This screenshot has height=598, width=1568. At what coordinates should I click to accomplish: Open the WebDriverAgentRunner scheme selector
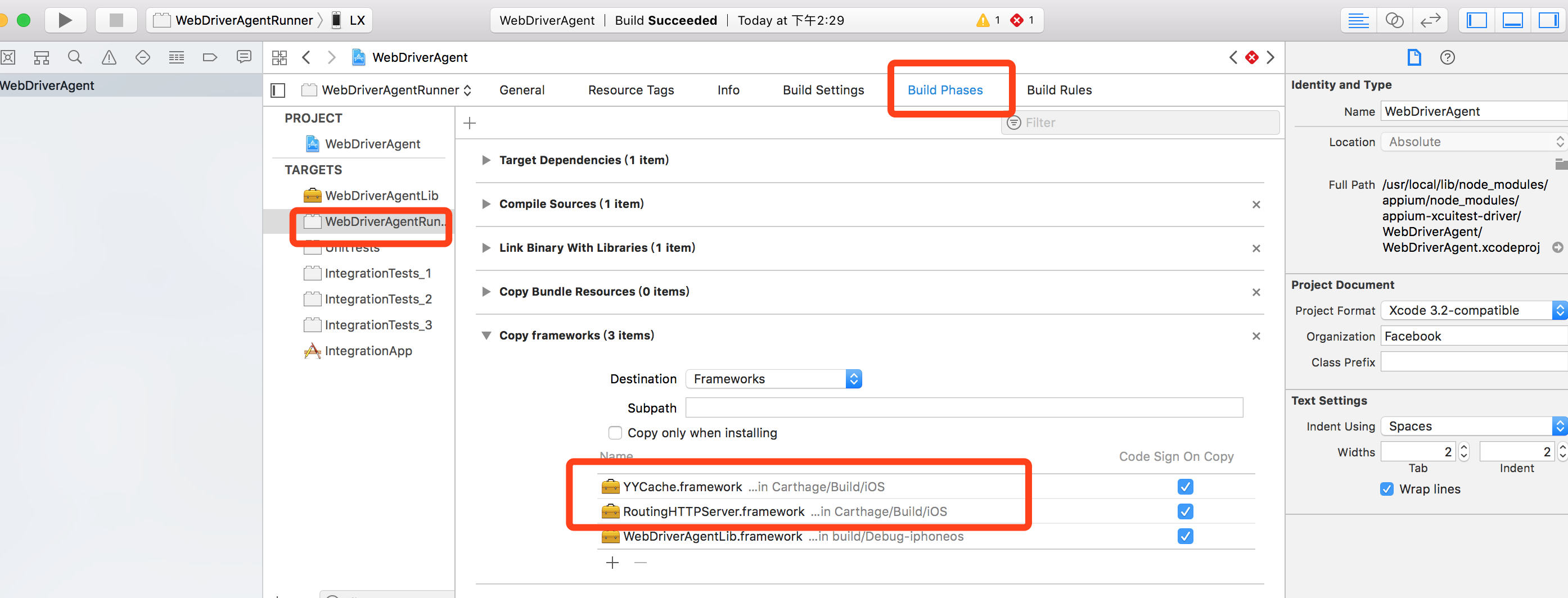pos(237,20)
